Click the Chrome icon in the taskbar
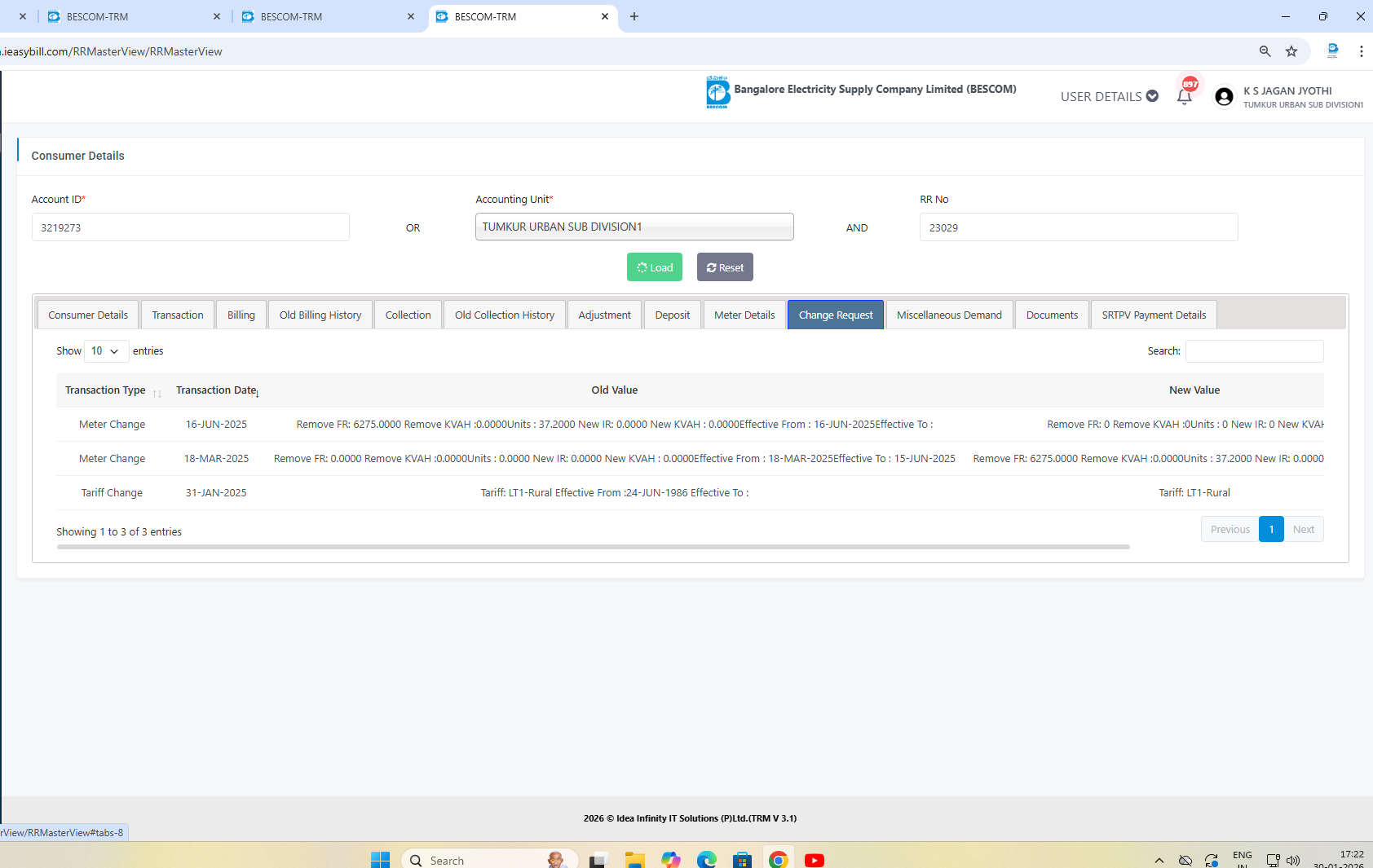Image resolution: width=1373 pixels, height=868 pixels. pyautogui.click(x=778, y=860)
